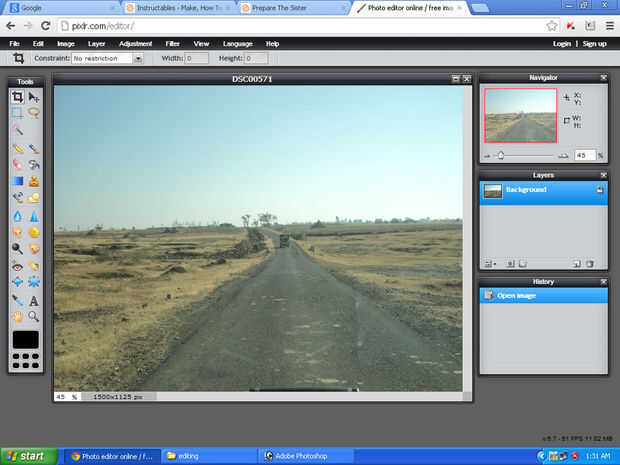Screen dimensions: 620x465
Task: Select the Burn tool
Action: point(34,249)
